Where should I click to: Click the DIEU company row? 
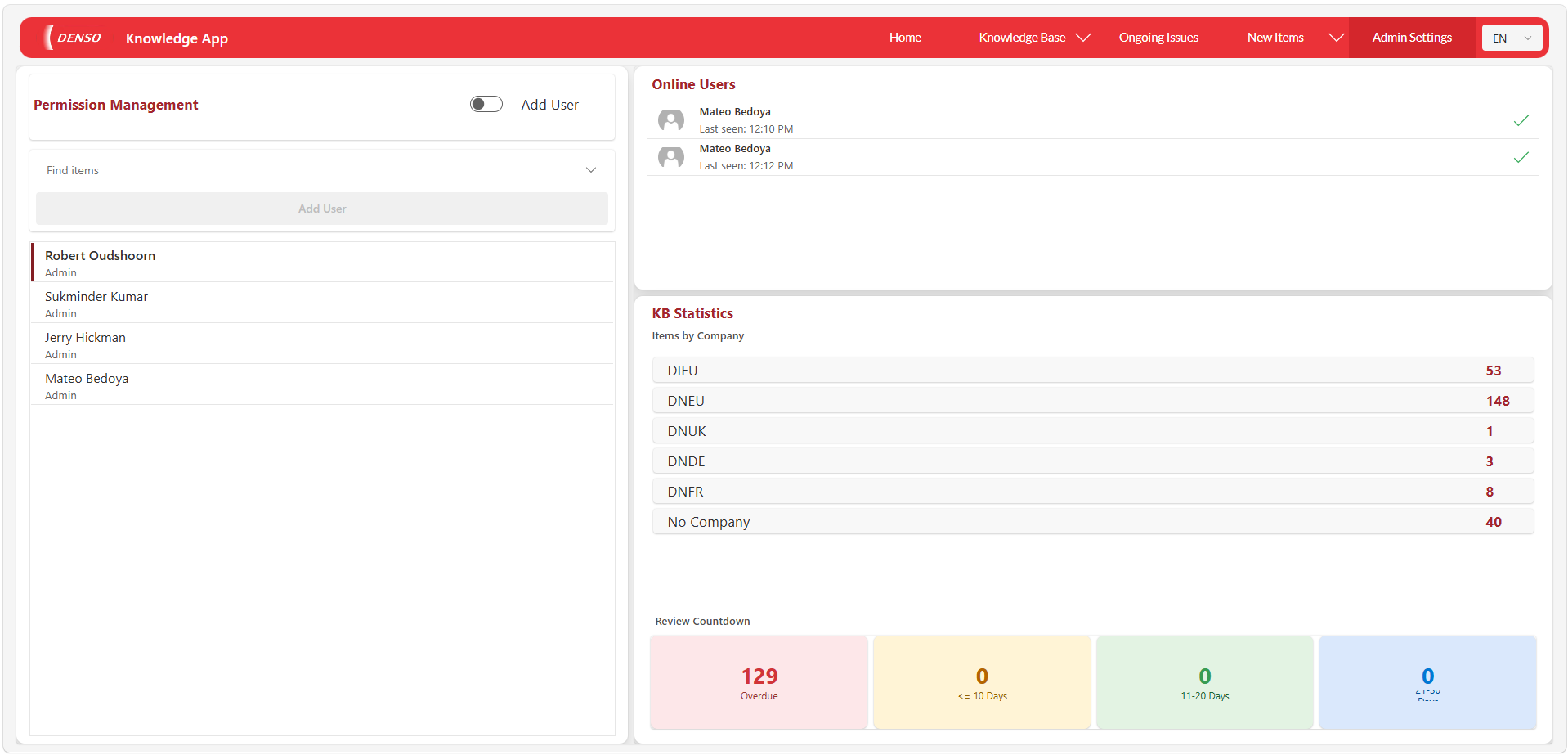(1093, 371)
